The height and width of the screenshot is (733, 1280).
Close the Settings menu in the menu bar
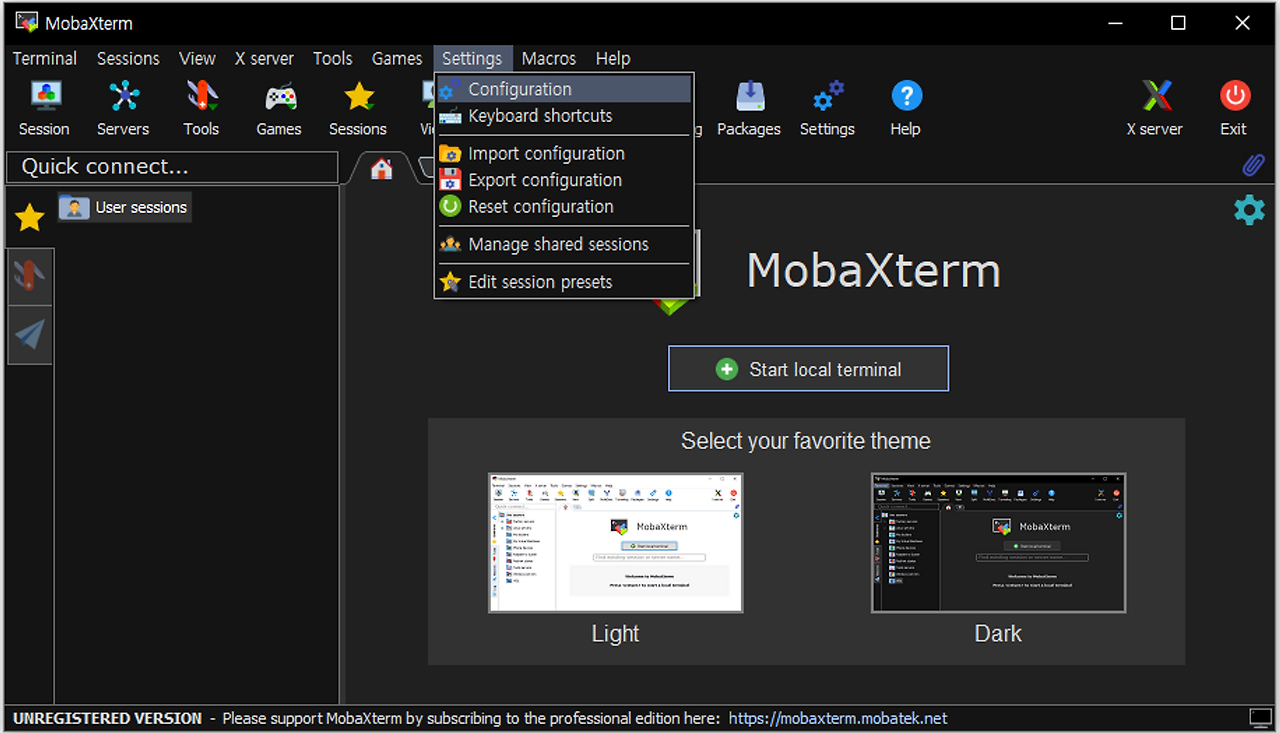click(x=472, y=59)
